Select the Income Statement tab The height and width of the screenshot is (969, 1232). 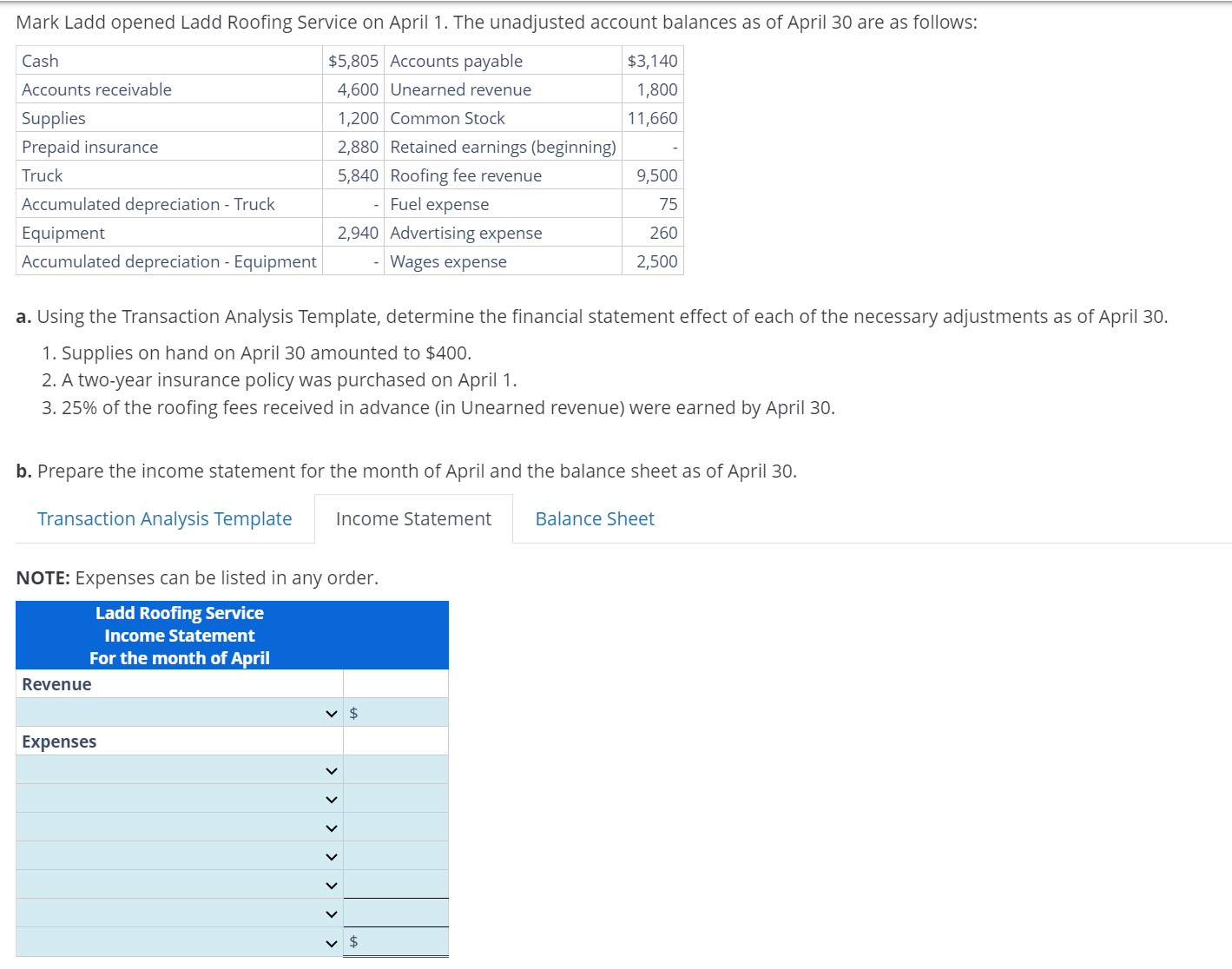(x=412, y=518)
